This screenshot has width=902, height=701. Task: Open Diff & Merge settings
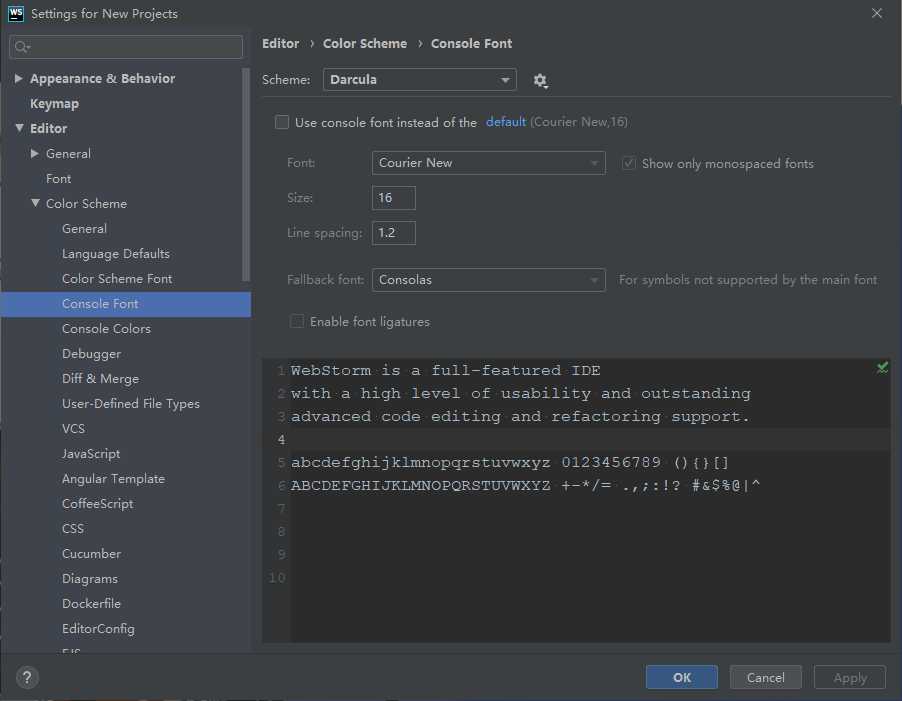[100, 378]
